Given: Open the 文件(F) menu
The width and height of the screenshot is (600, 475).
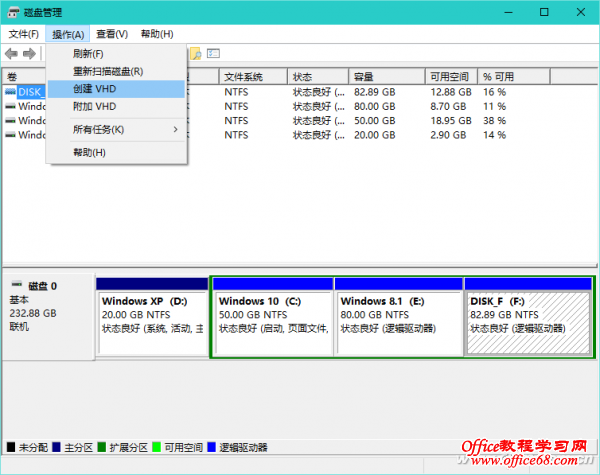Looking at the screenshot, I should point(24,34).
